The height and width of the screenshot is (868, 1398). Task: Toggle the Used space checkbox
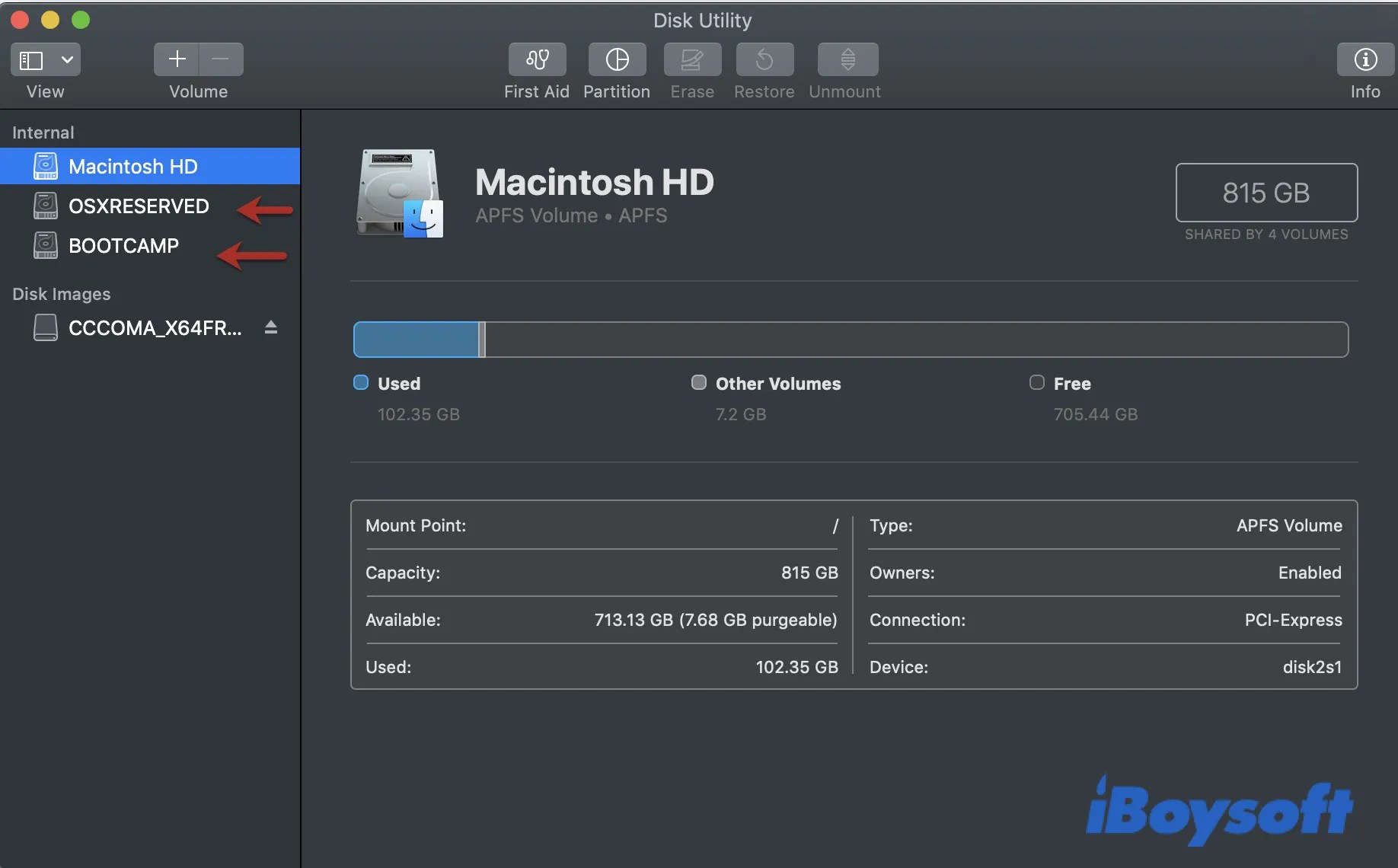(x=361, y=382)
